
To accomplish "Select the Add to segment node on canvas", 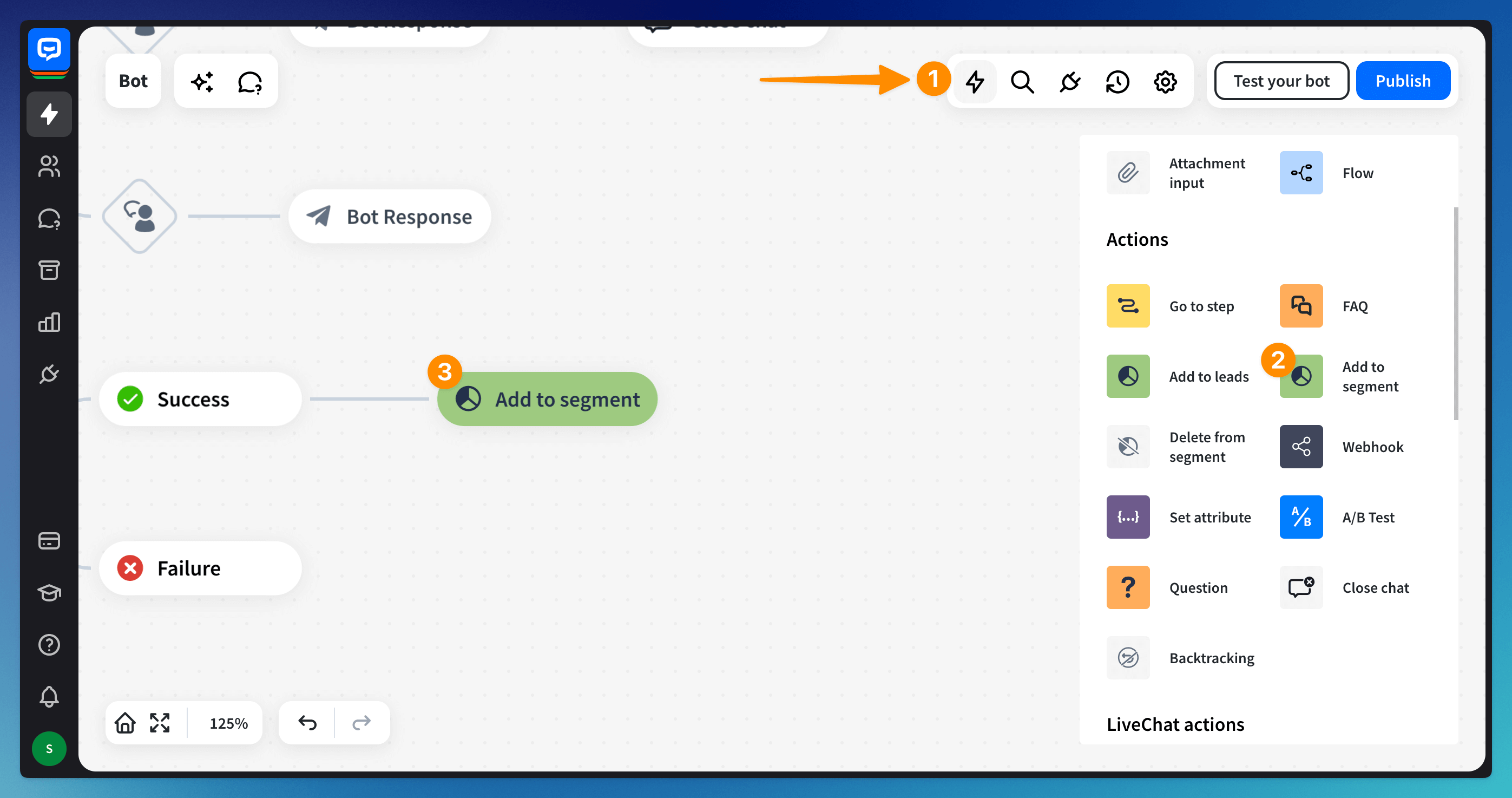I will pyautogui.click(x=547, y=400).
